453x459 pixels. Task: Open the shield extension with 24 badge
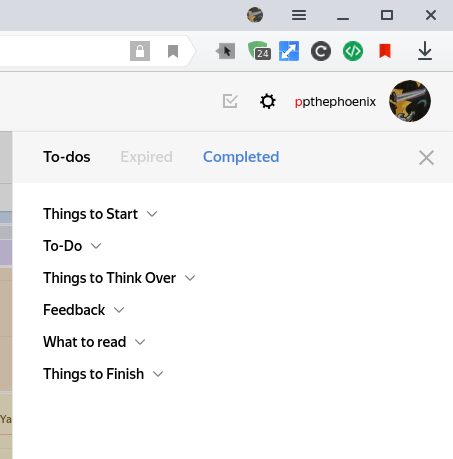(x=259, y=51)
